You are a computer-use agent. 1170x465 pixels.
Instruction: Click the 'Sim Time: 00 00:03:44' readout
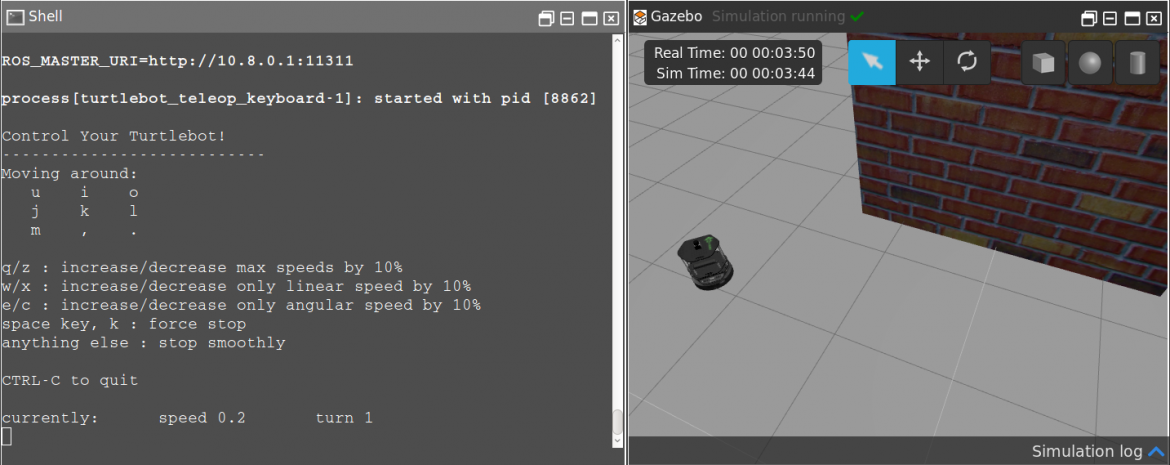pos(735,73)
